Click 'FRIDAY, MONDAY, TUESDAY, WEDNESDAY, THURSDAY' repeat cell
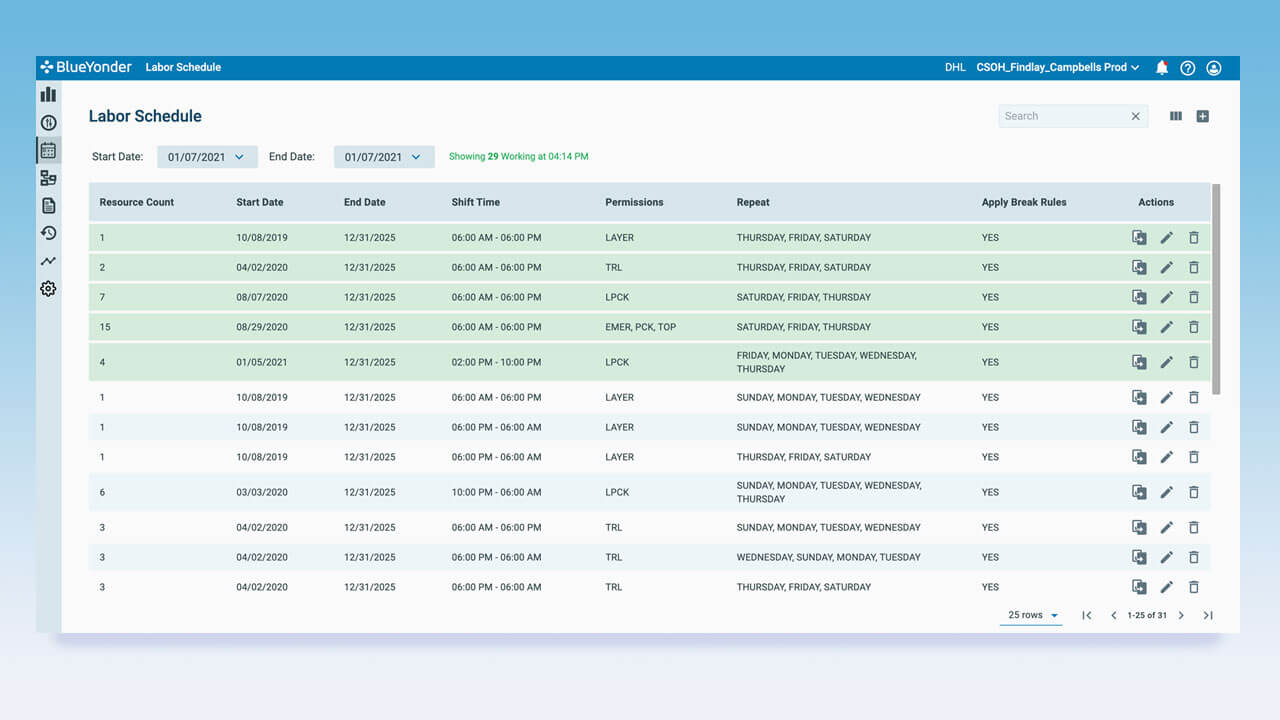The width and height of the screenshot is (1280, 720). click(x=827, y=362)
